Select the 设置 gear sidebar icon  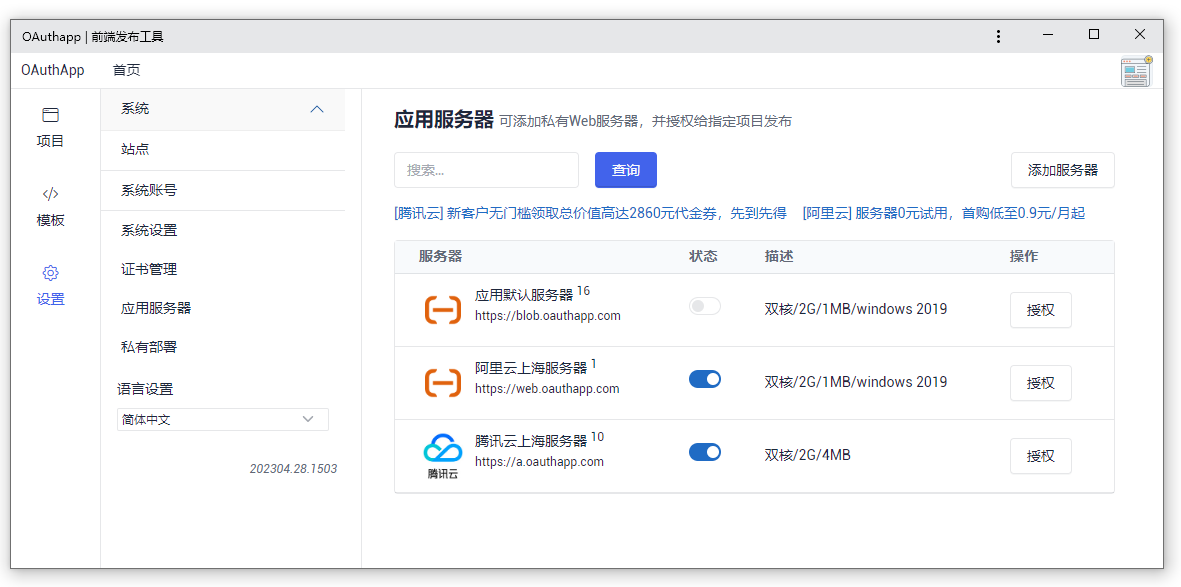point(50,285)
